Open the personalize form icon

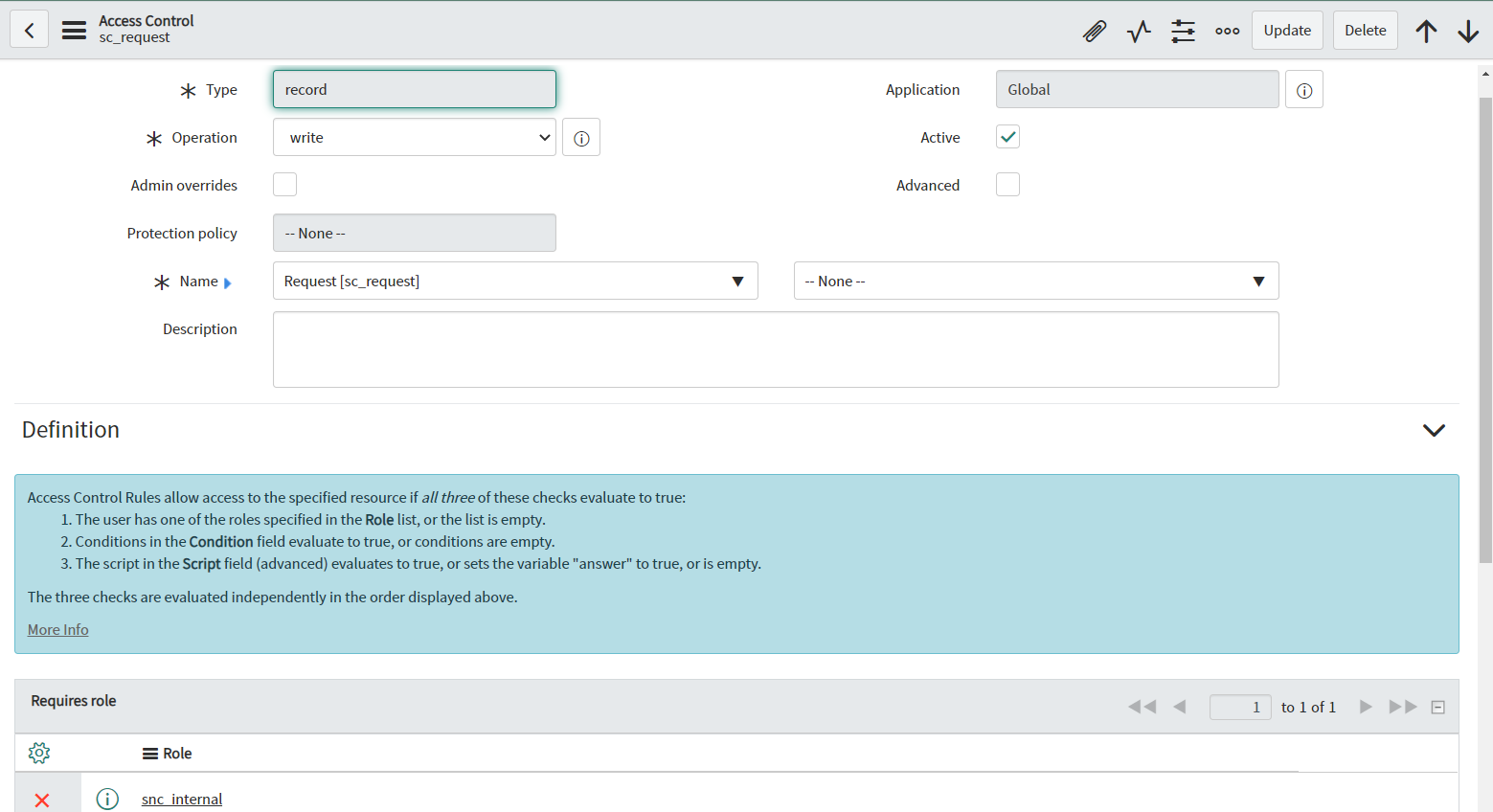click(1183, 31)
